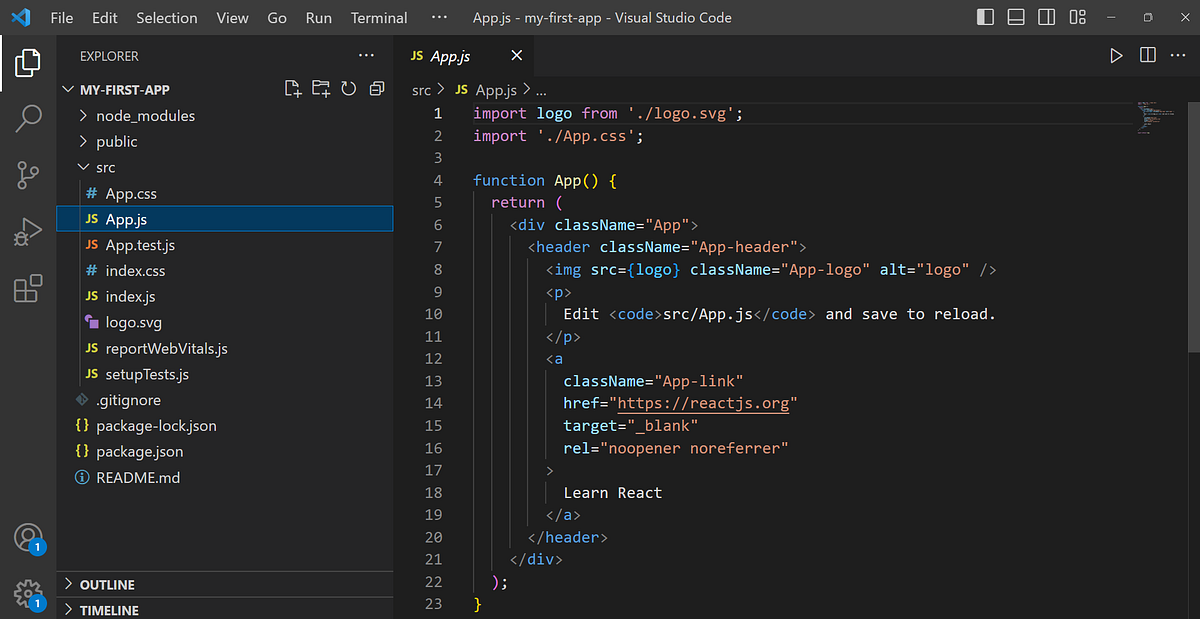Click the editor vertical scrollbar
This screenshot has width=1200, height=619.
point(1193,225)
